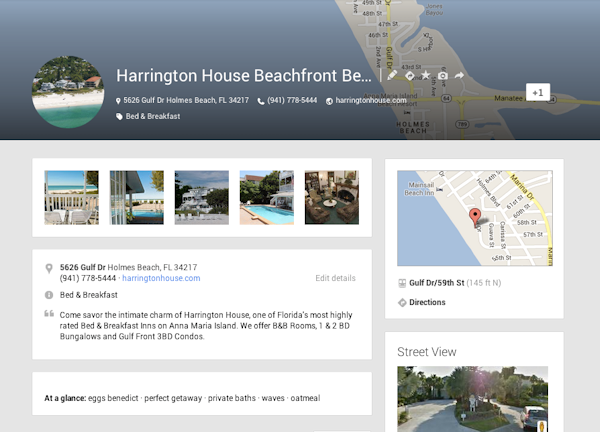Open the Street View image
The width and height of the screenshot is (600, 432).
pyautogui.click(x=473, y=399)
